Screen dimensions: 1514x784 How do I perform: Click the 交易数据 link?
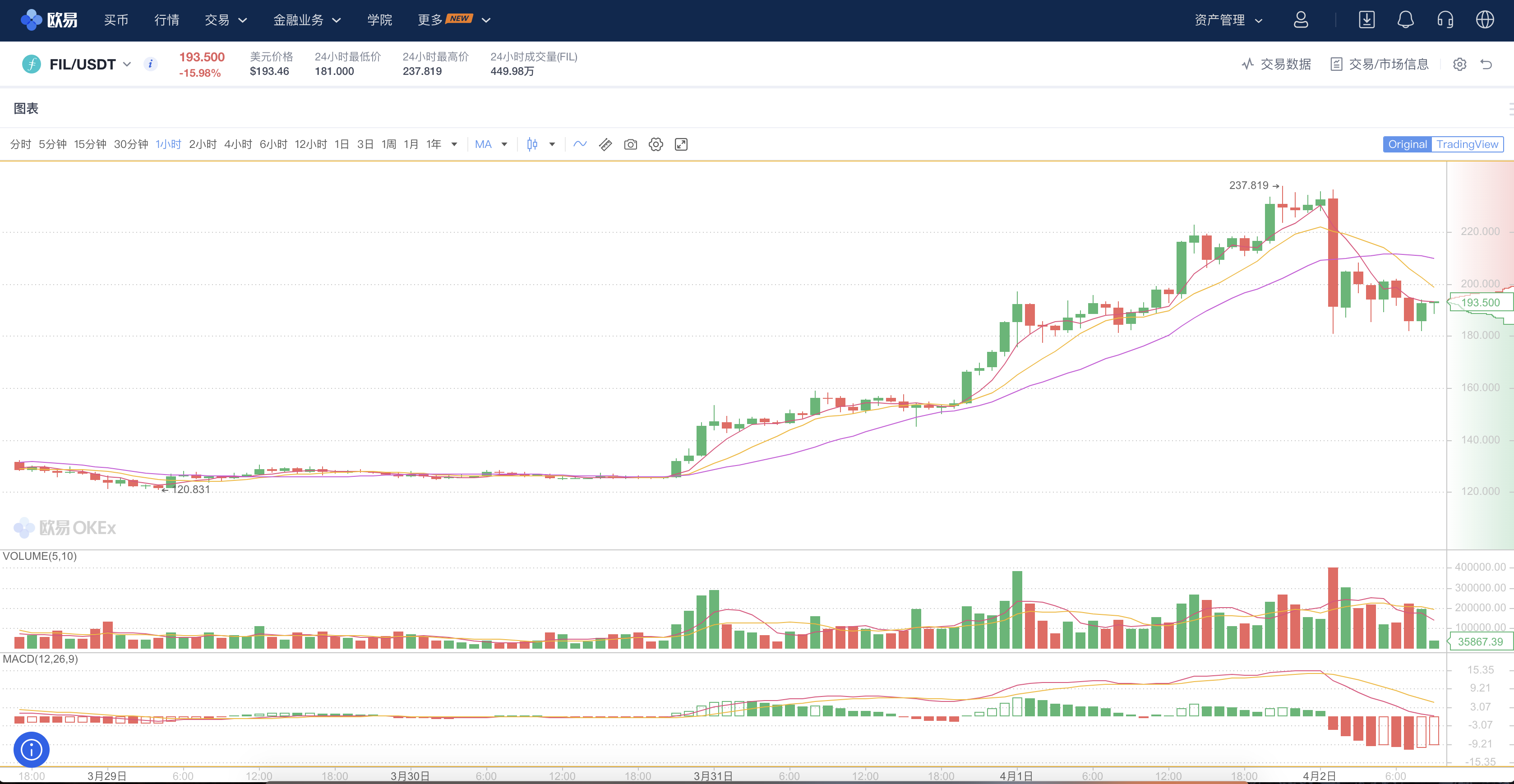tap(1276, 64)
